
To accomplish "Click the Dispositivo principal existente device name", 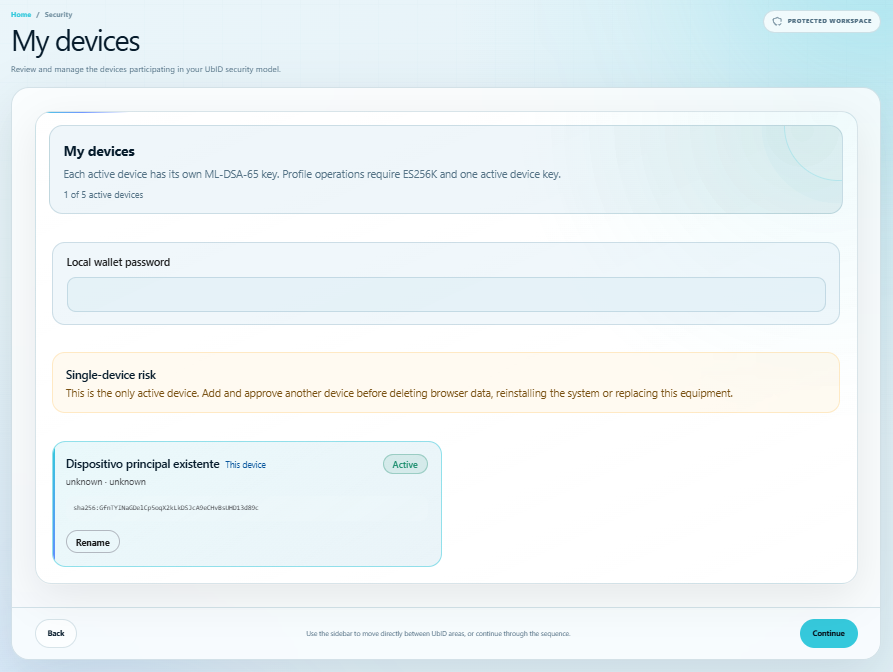I will (142, 464).
